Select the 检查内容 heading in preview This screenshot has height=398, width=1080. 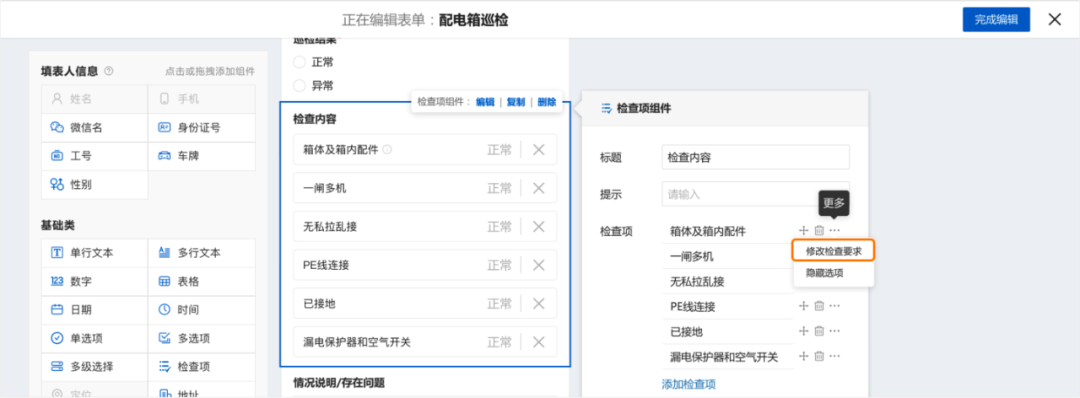[315, 119]
